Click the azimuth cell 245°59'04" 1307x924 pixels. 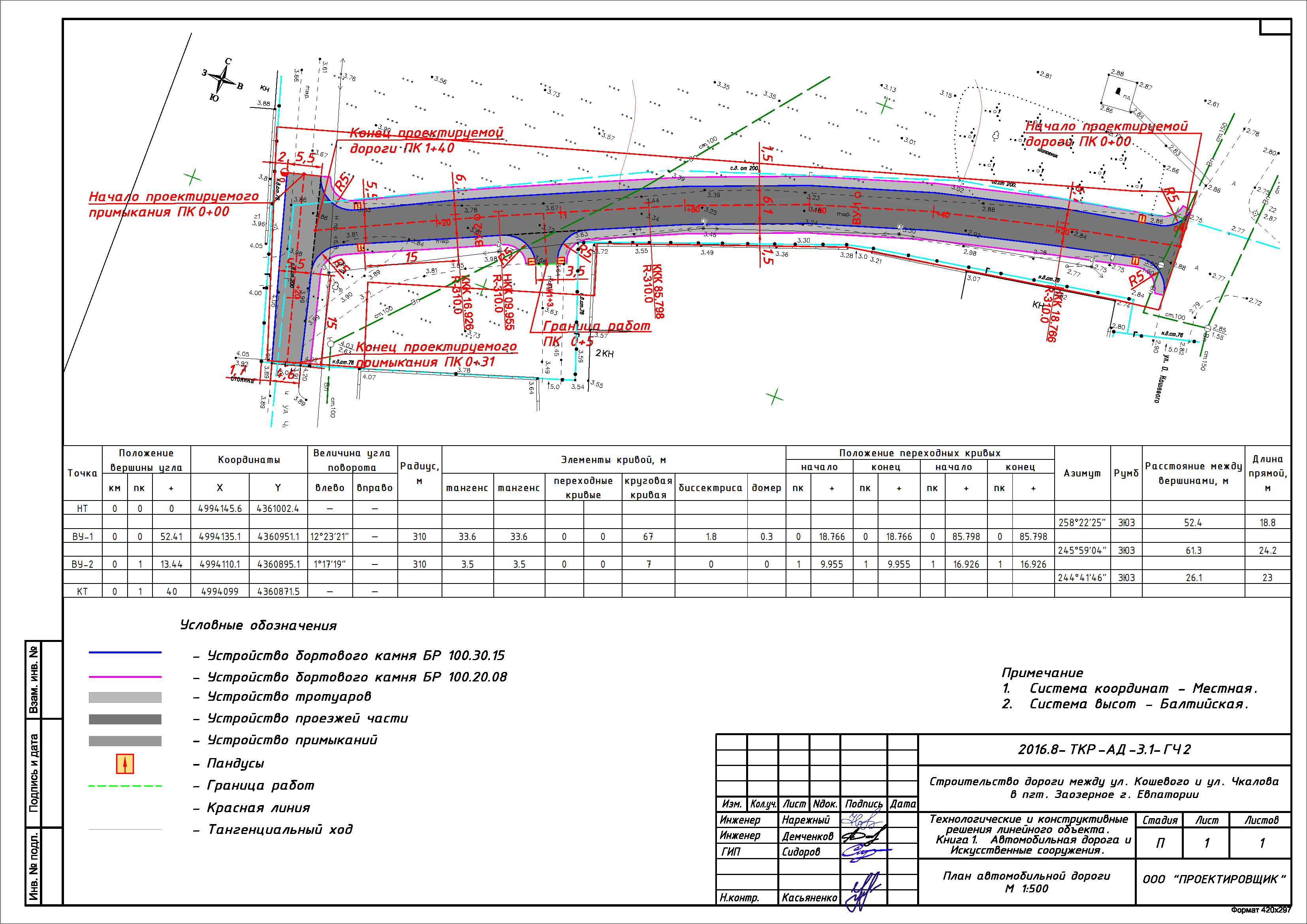[1082, 551]
